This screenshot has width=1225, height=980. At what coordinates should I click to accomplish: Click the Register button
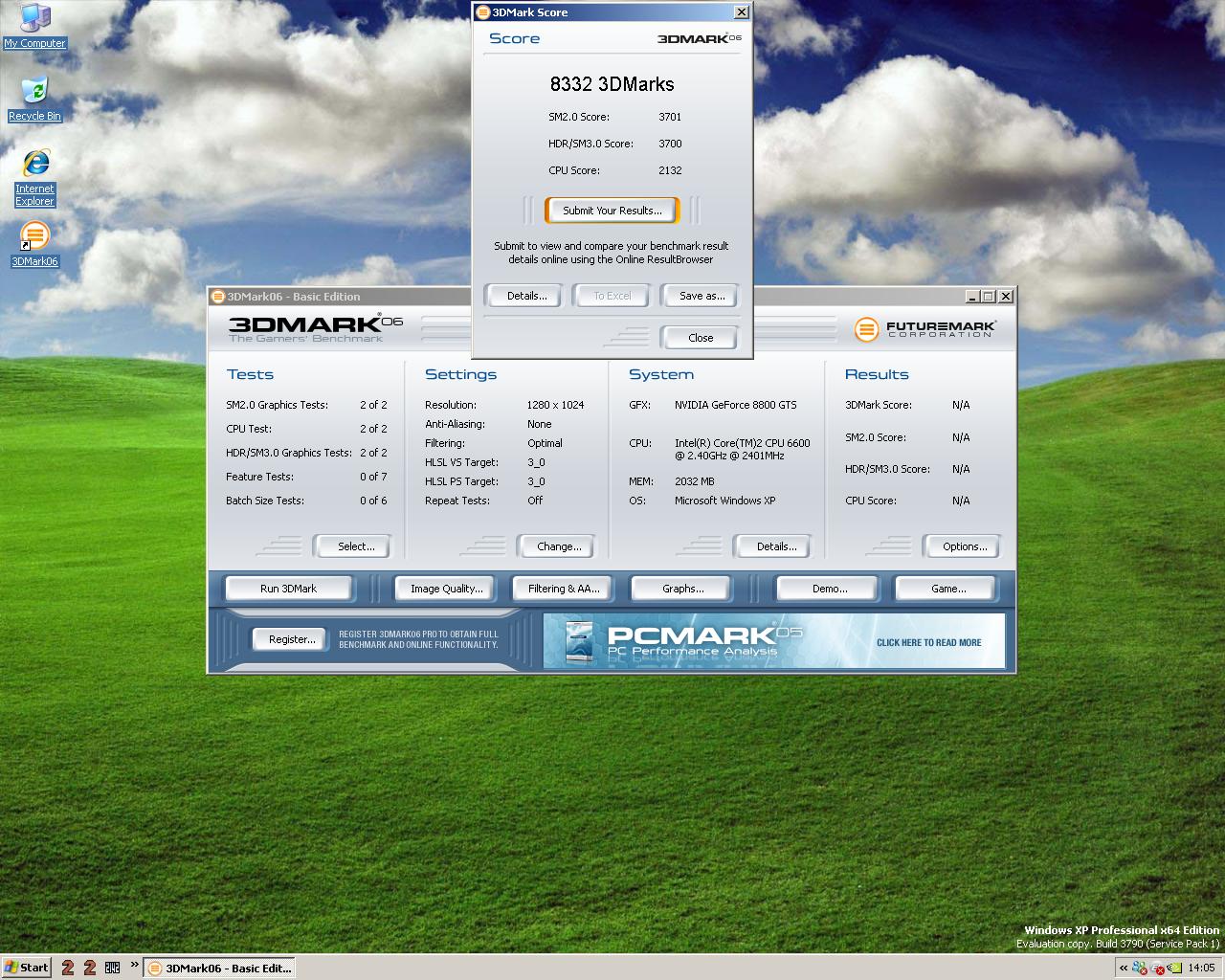pyautogui.click(x=291, y=639)
